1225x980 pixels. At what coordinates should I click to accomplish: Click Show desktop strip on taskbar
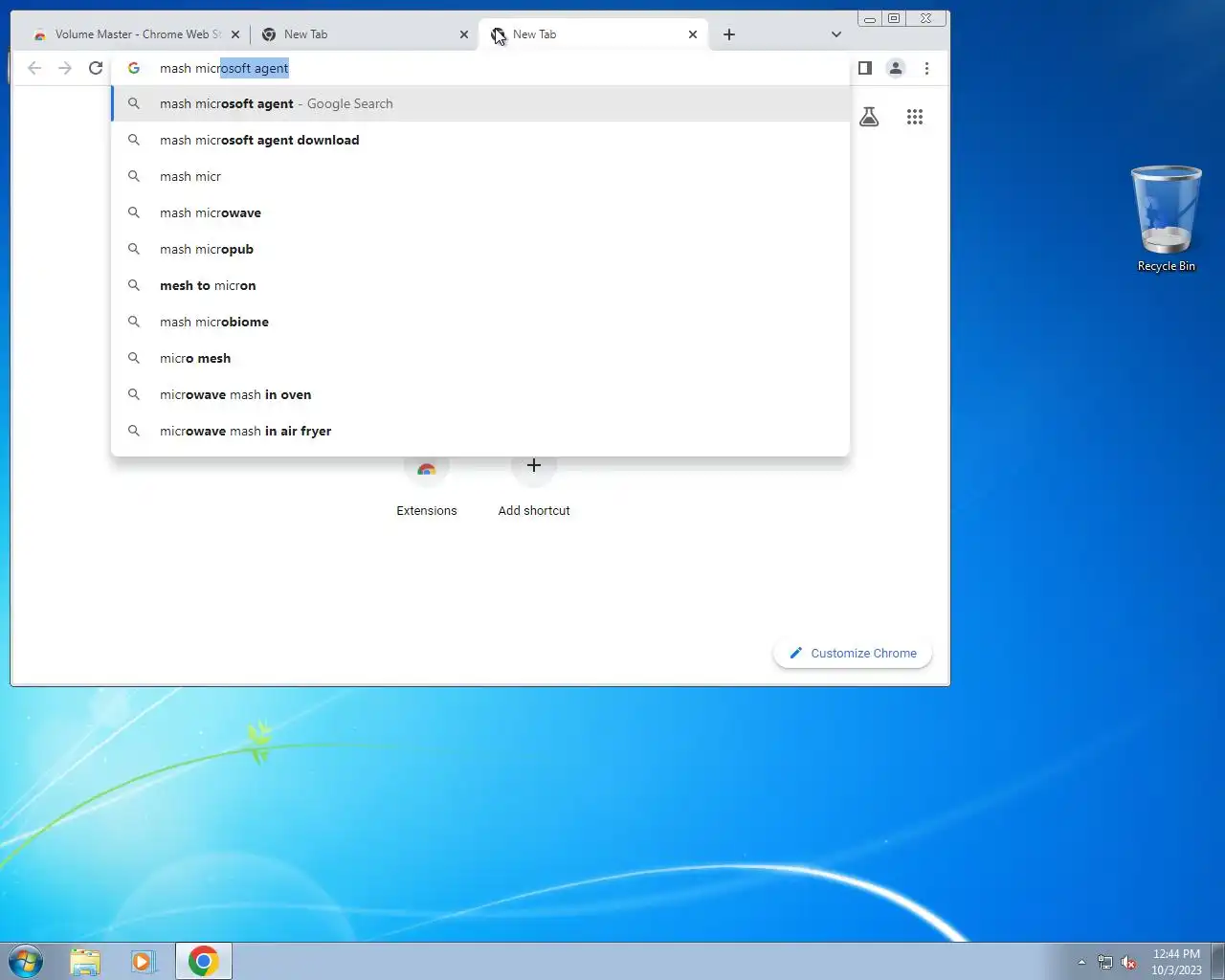(x=1217, y=961)
